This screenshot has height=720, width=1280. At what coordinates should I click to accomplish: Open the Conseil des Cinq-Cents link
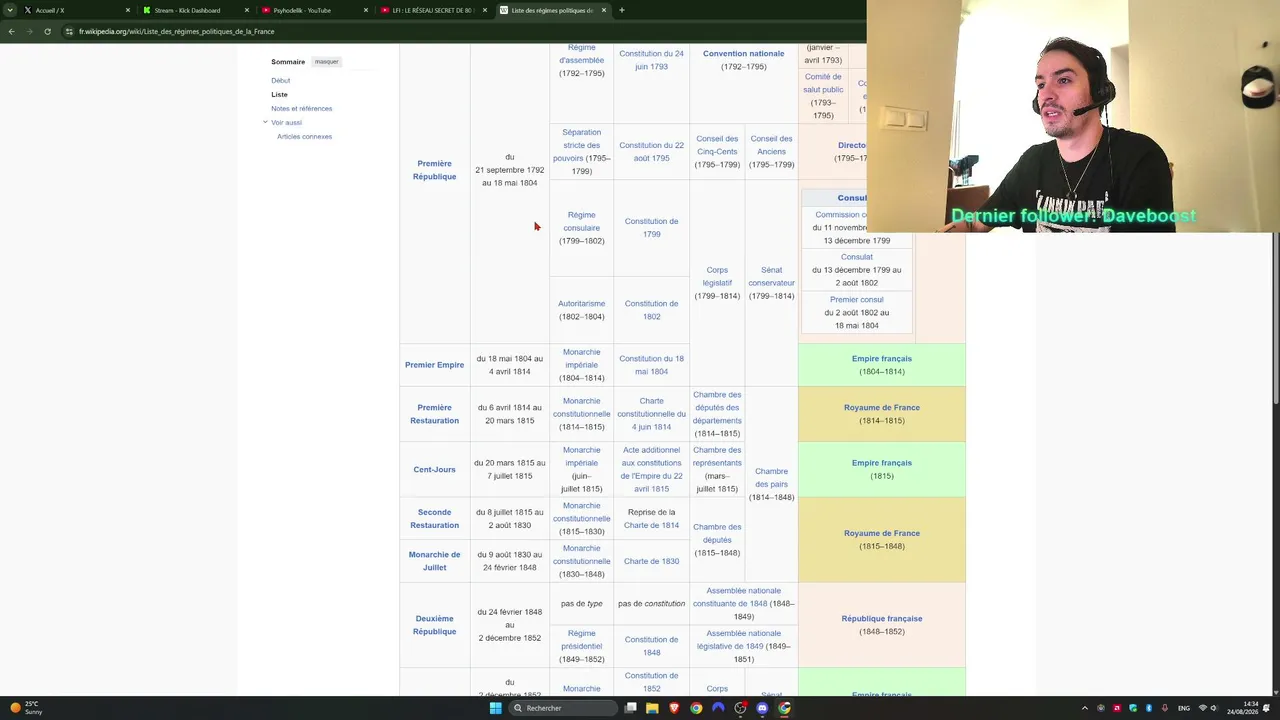click(717, 145)
